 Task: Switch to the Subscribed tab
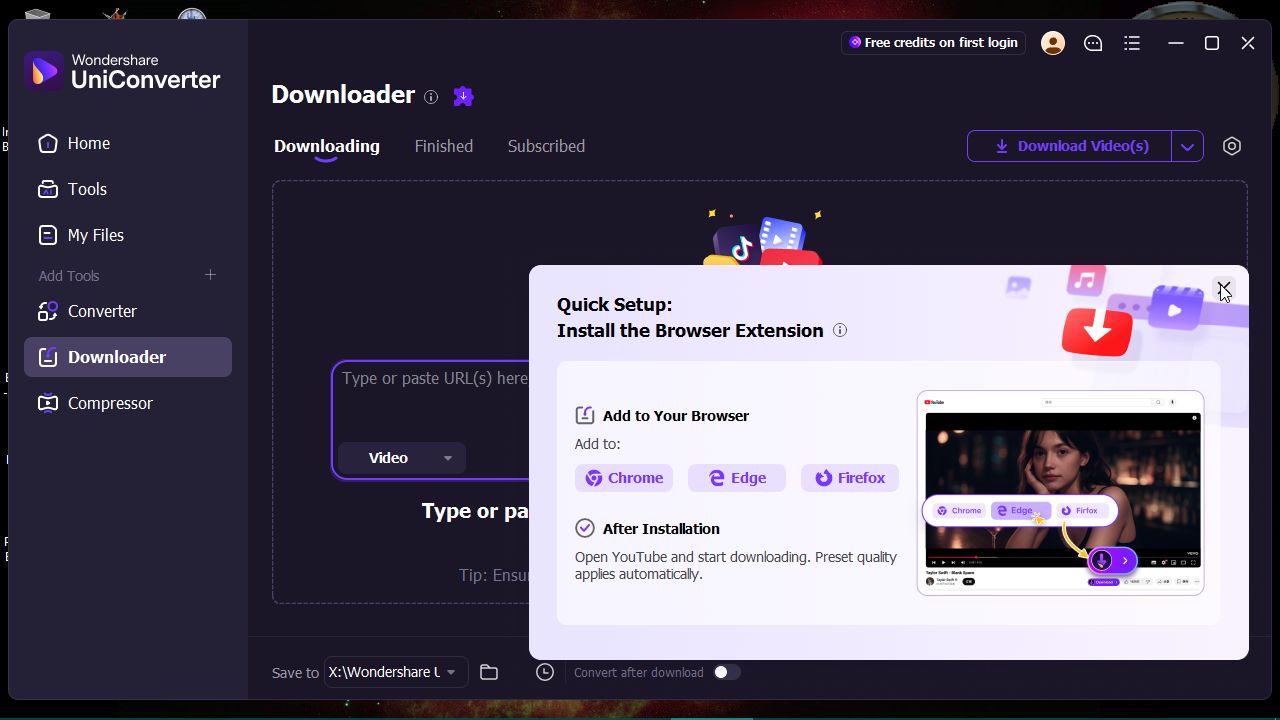546,146
